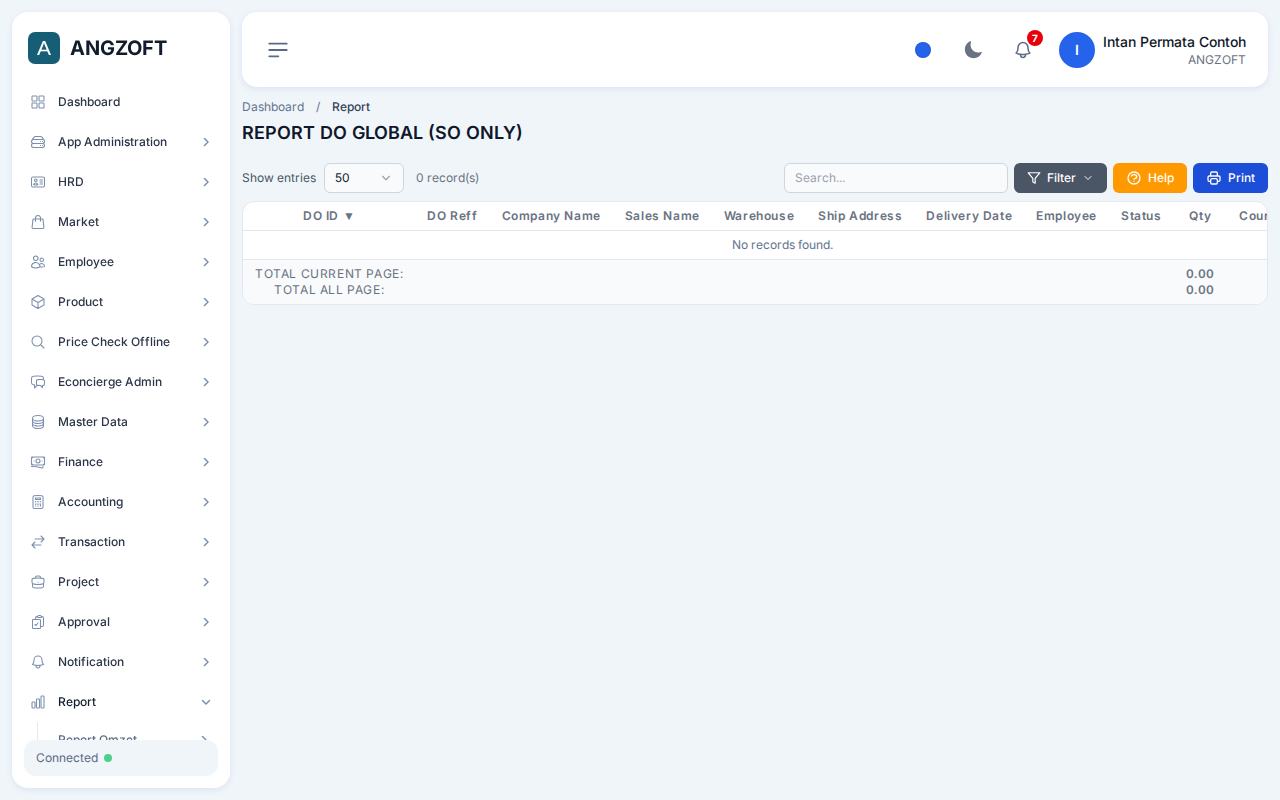Click the Employee people icon
This screenshot has height=800, width=1280.
[38, 262]
